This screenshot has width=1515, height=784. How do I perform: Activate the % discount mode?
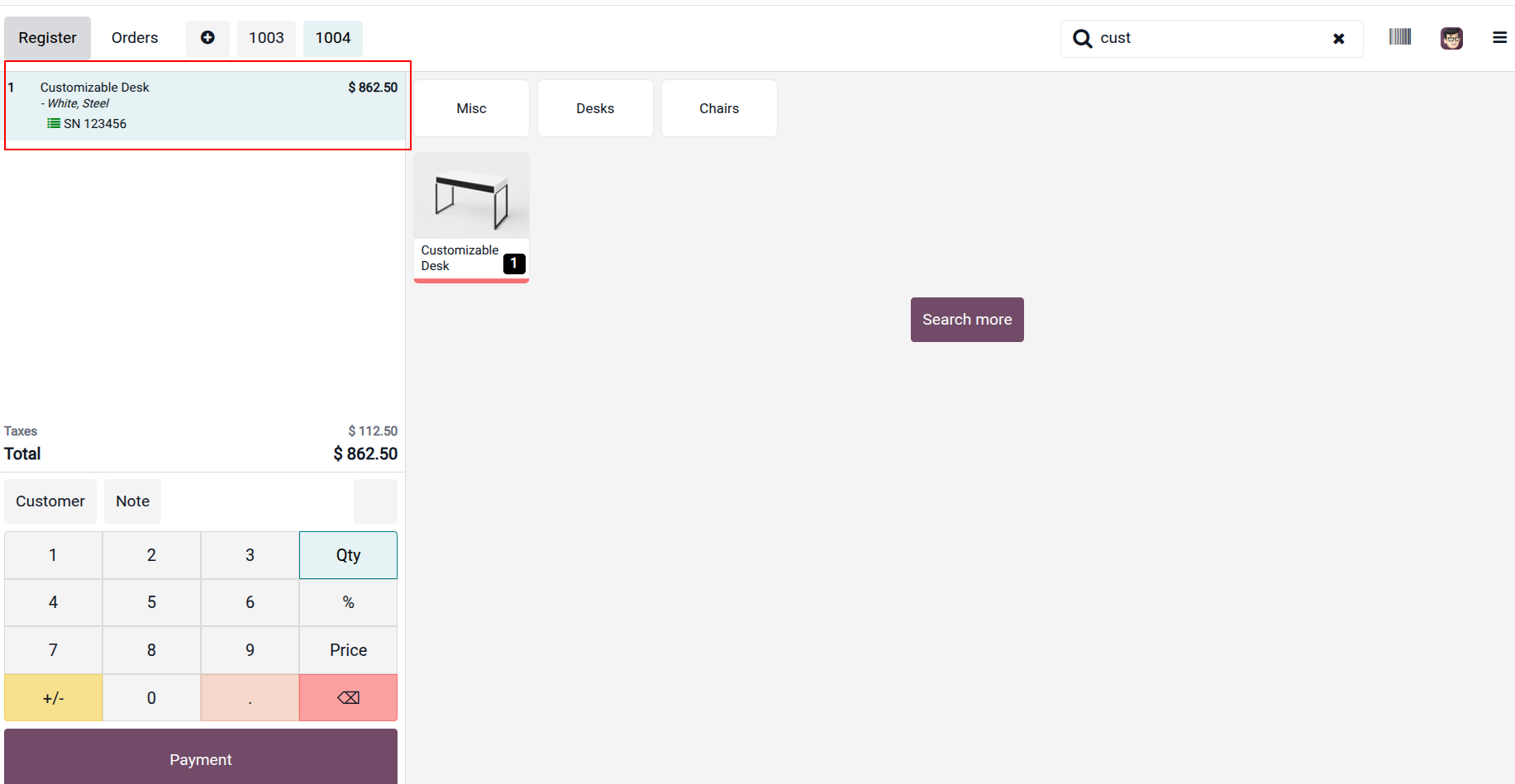[348, 602]
